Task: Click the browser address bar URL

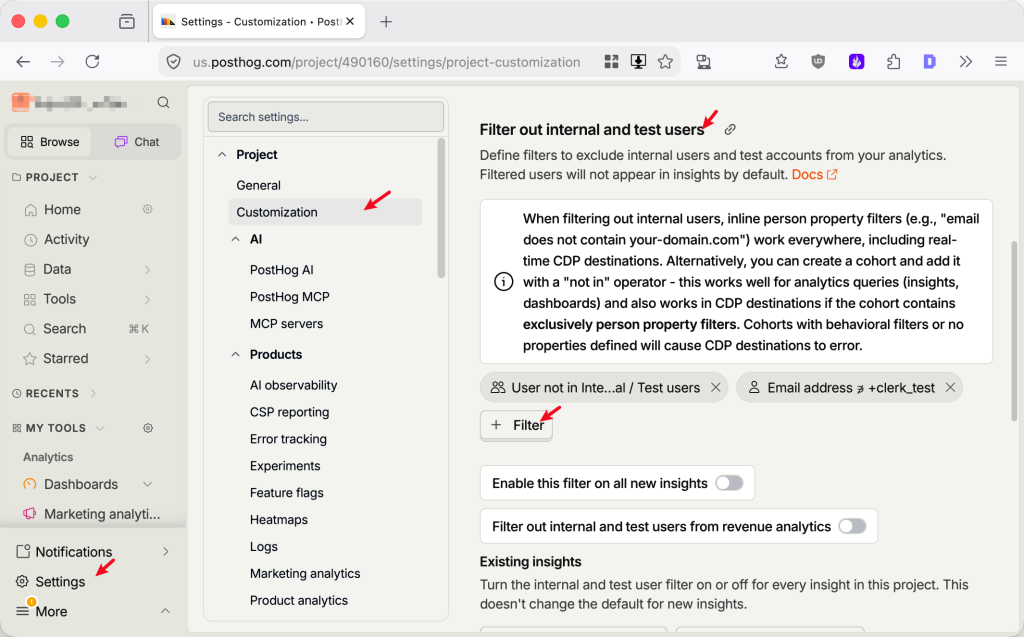Action: (x=386, y=61)
